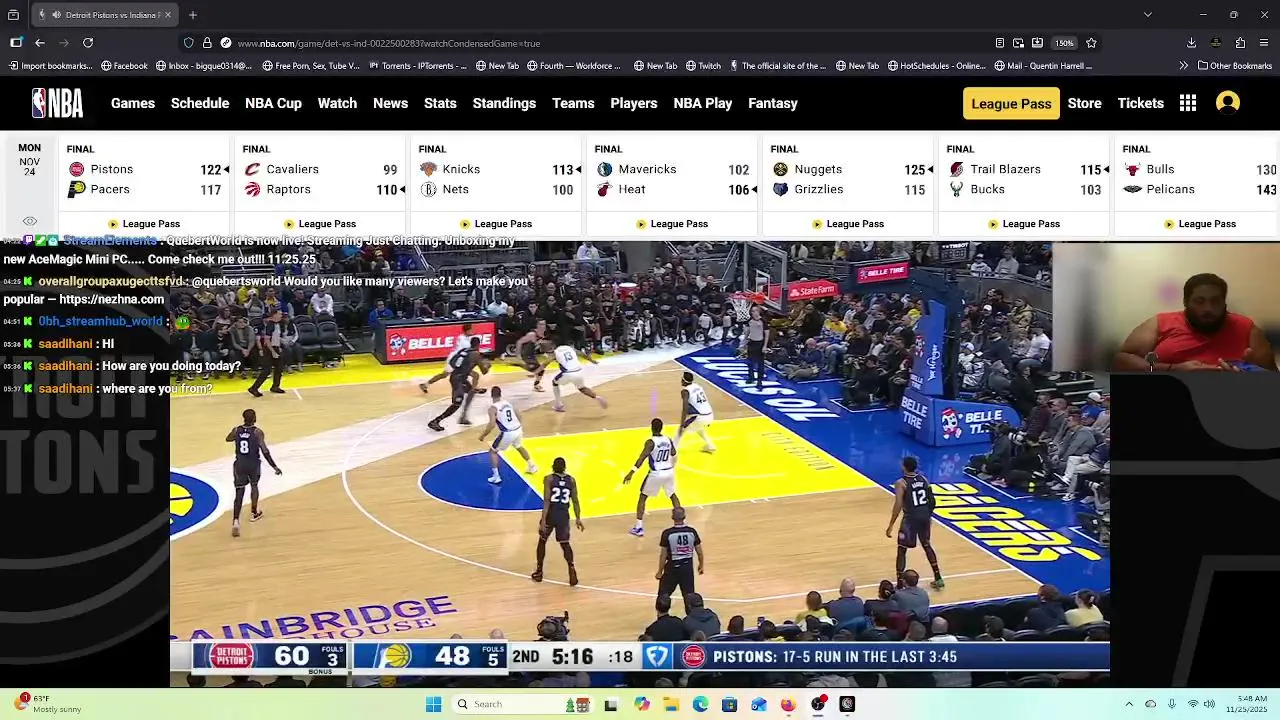The width and height of the screenshot is (1280, 720).
Task: Open League Pass link under Nuggets-Grizzlies game
Action: coord(848,224)
